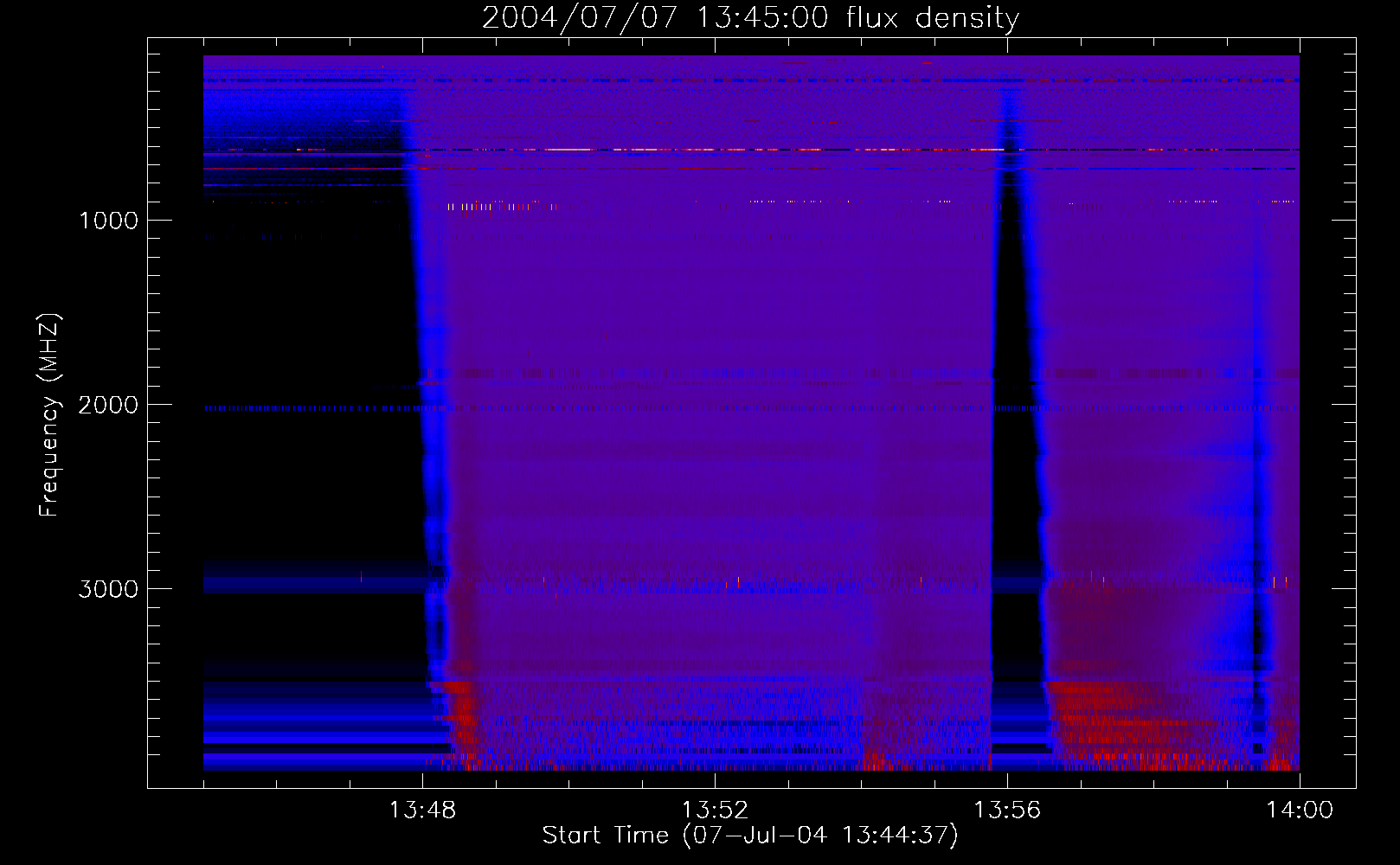Click the 13:52 time axis label

715,810
